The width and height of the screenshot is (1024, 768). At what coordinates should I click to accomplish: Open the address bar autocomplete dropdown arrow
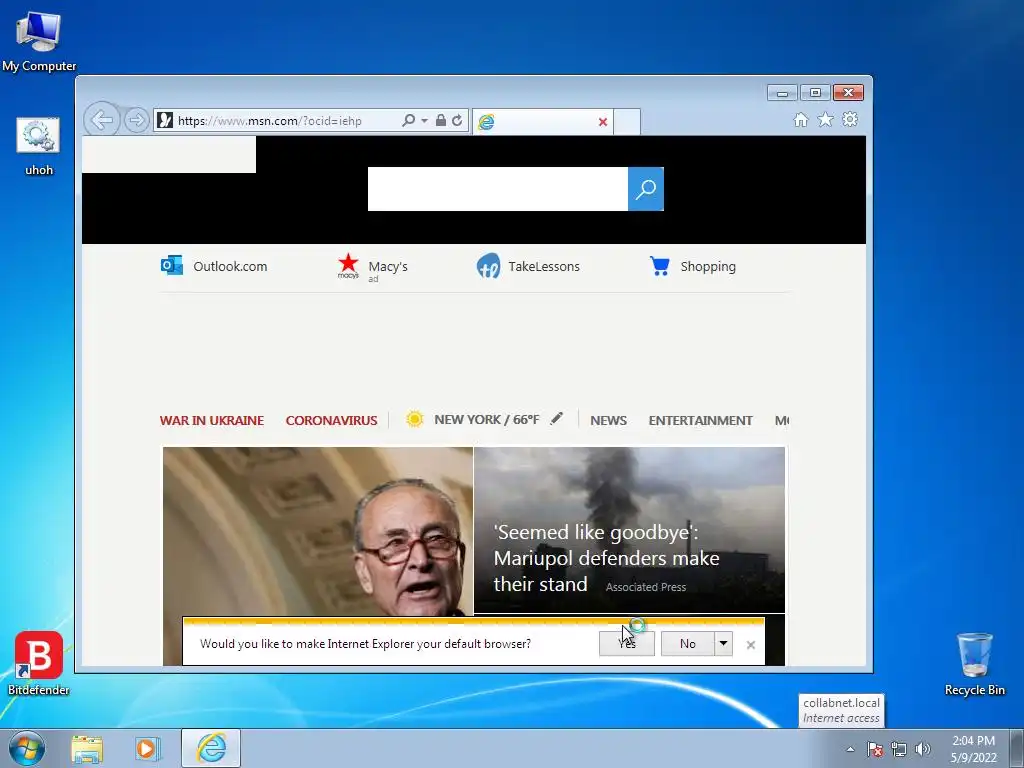coord(424,121)
